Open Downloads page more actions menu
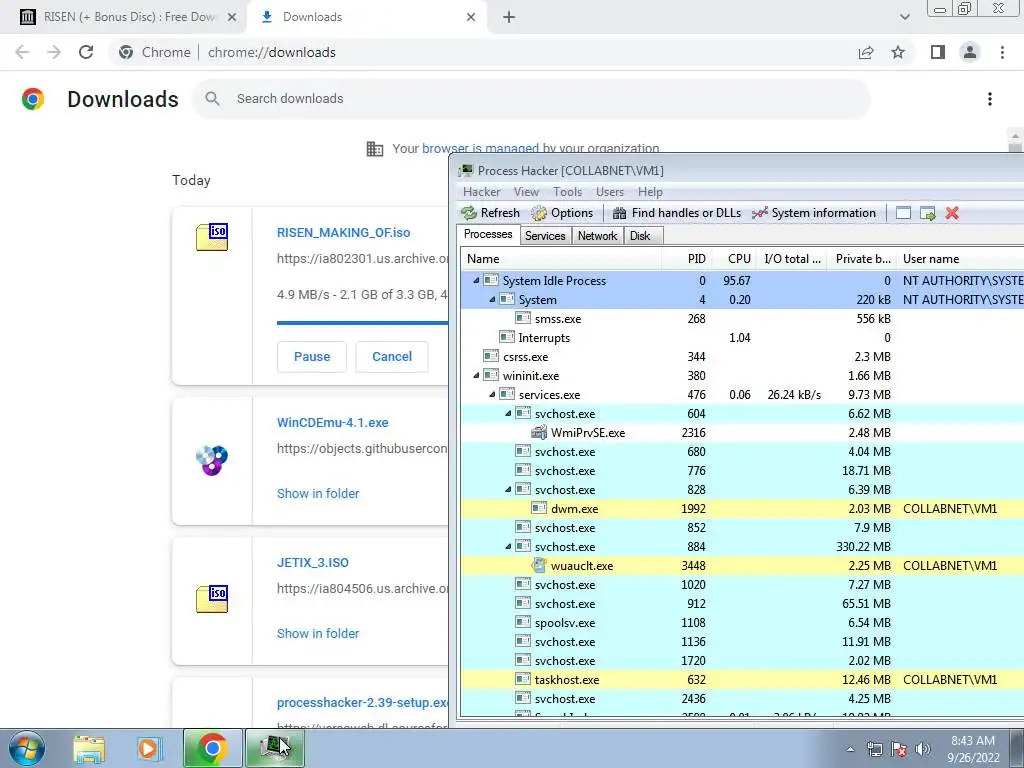Image resolution: width=1024 pixels, height=768 pixels. (990, 99)
